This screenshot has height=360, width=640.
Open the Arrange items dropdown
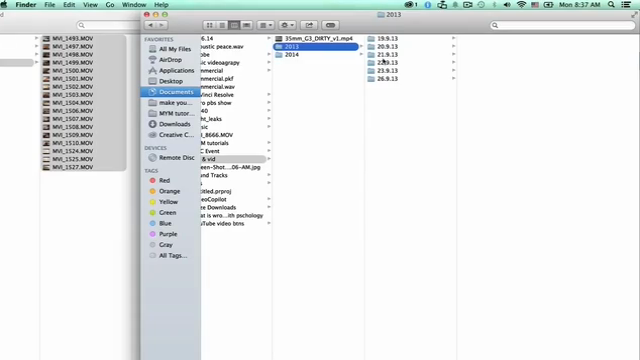(266, 25)
